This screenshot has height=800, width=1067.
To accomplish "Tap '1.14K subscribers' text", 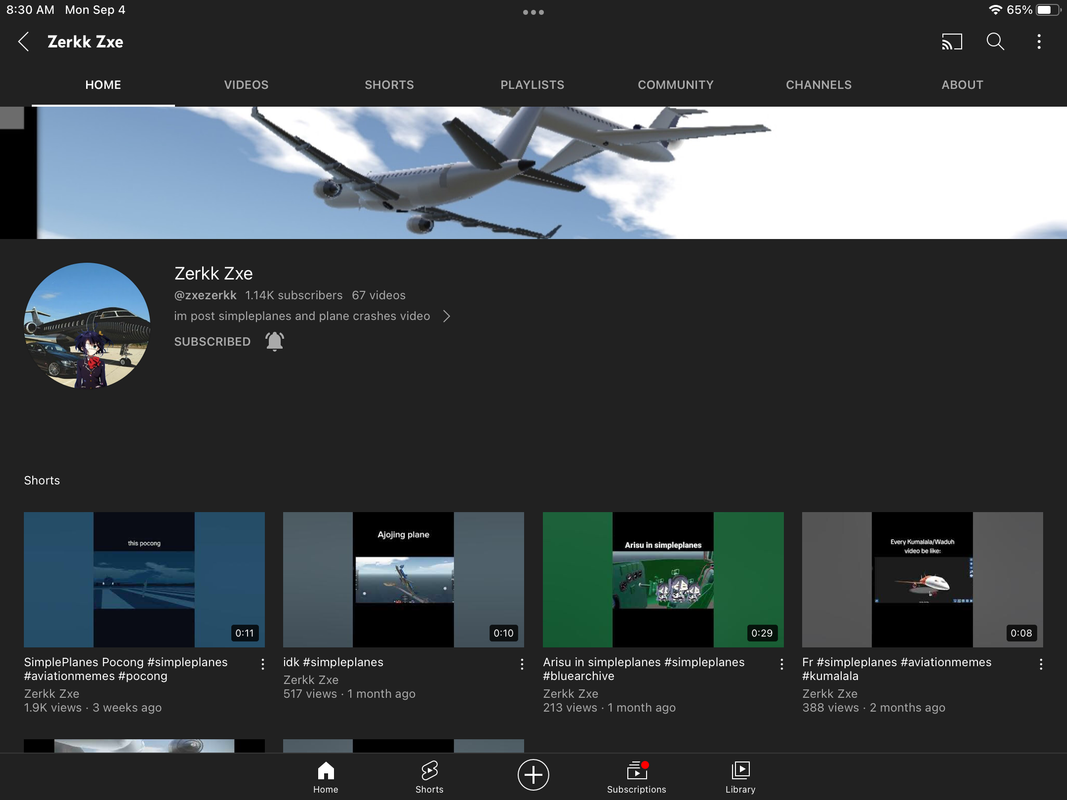I will 294,295.
